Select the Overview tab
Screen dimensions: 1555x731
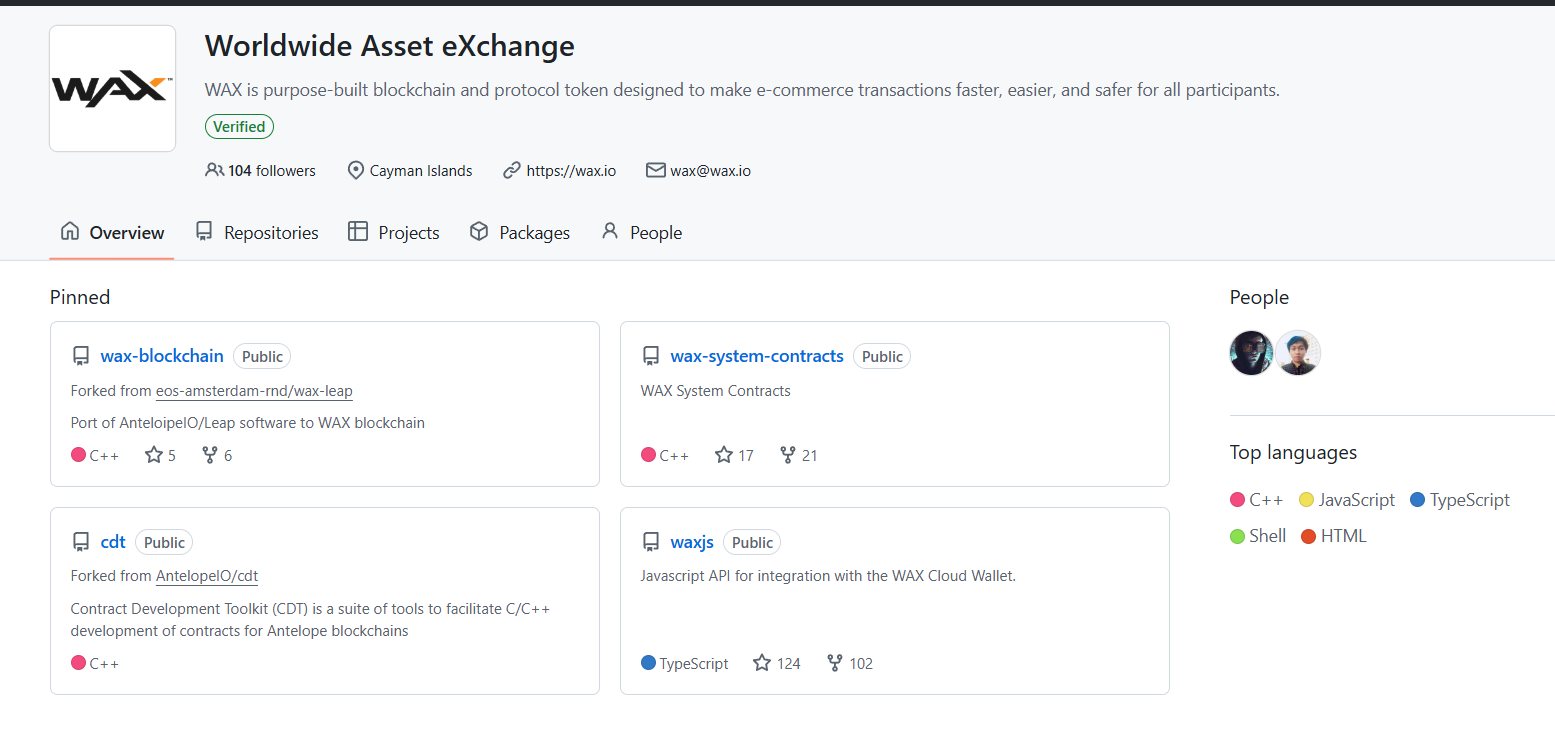tap(112, 232)
